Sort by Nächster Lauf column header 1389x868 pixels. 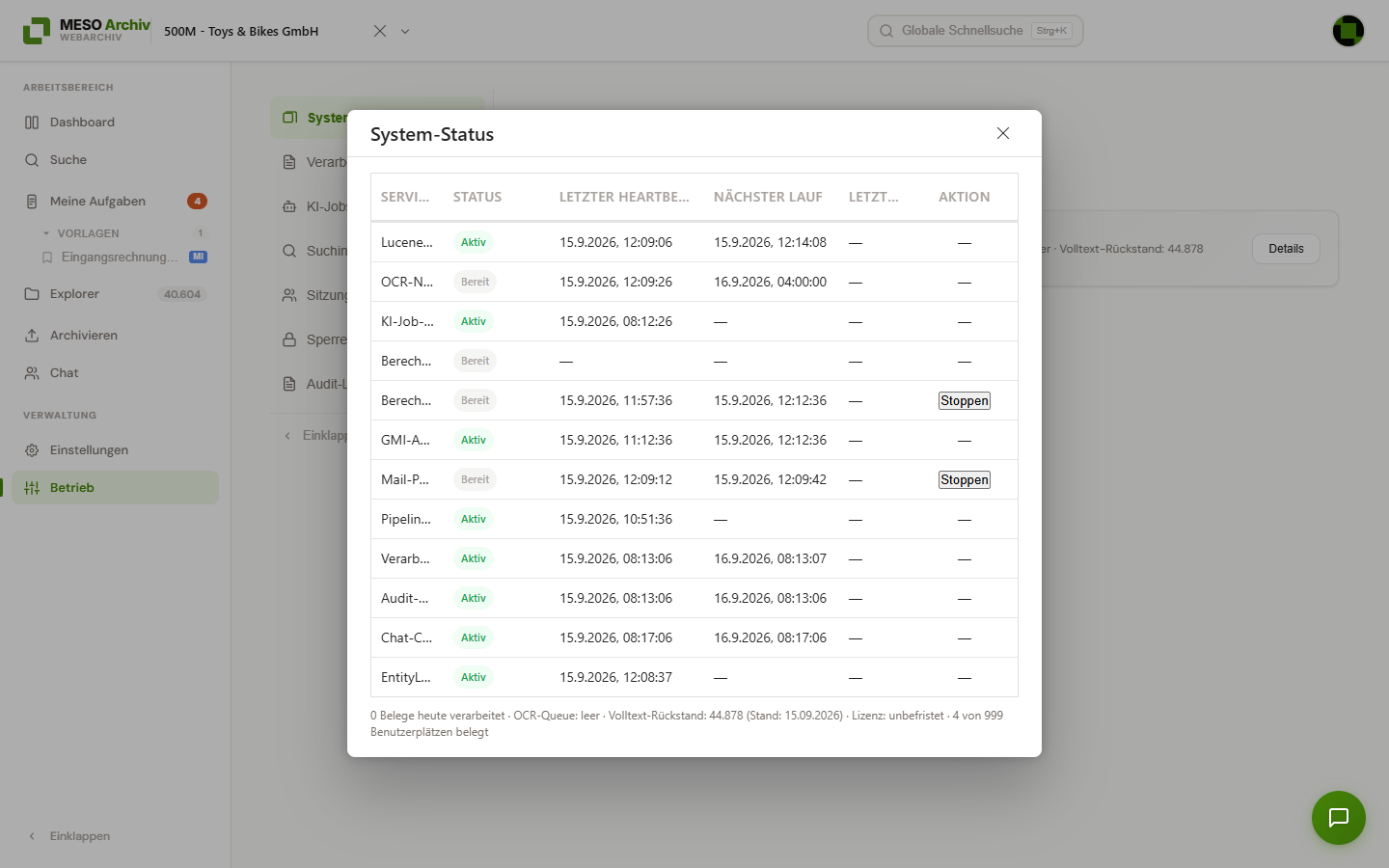coord(768,197)
